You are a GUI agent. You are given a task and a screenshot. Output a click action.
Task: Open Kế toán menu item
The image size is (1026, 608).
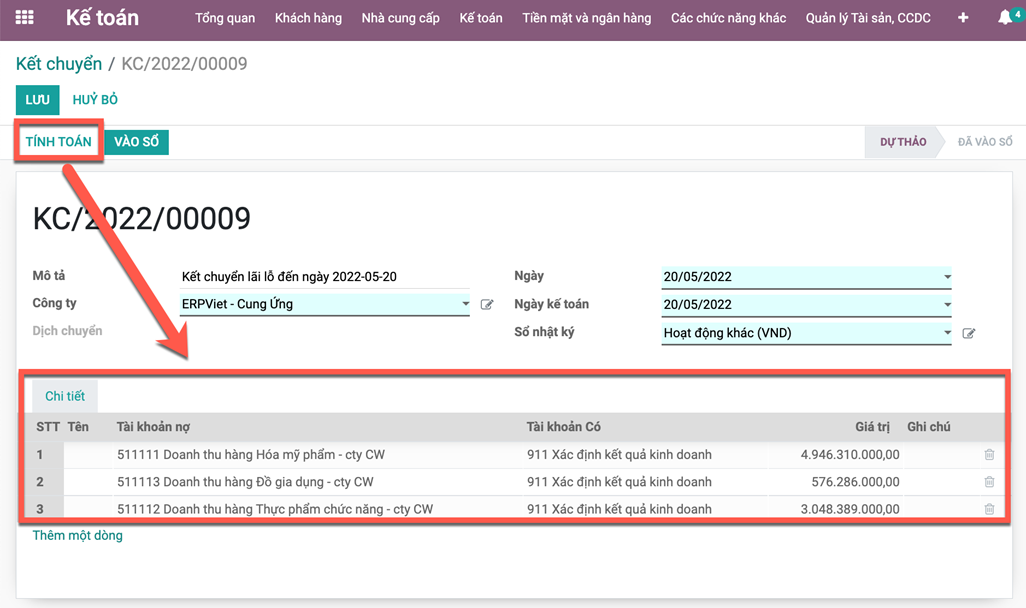pos(481,18)
